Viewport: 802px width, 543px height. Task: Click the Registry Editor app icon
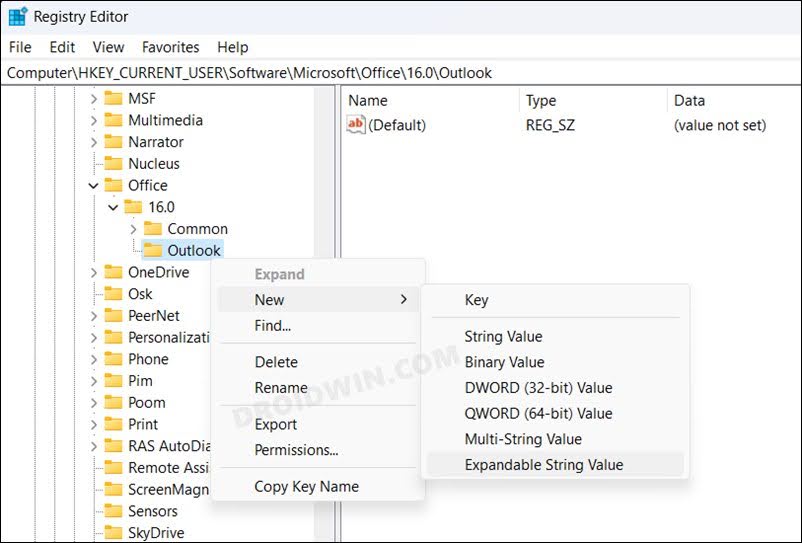[x=18, y=16]
